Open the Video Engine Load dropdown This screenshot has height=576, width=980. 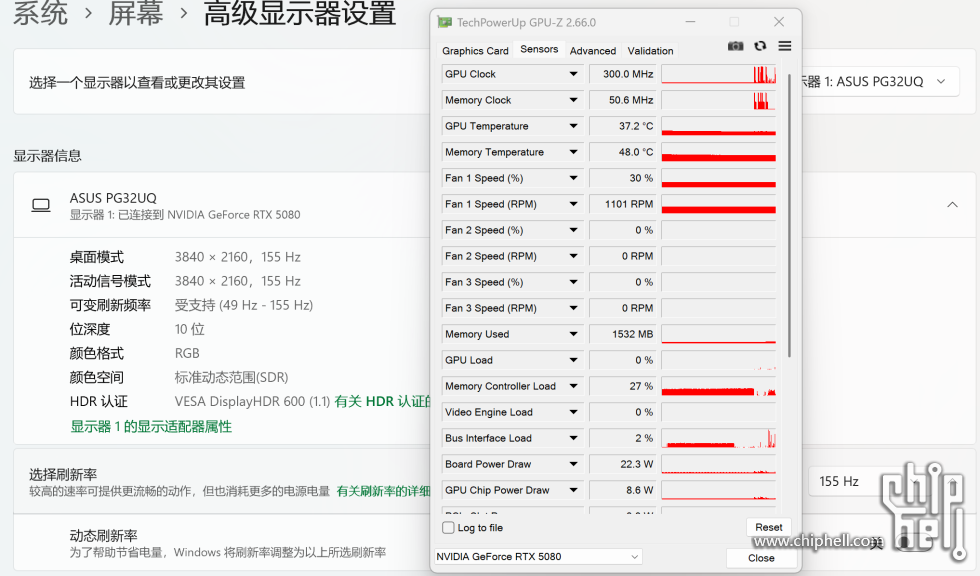(x=573, y=412)
